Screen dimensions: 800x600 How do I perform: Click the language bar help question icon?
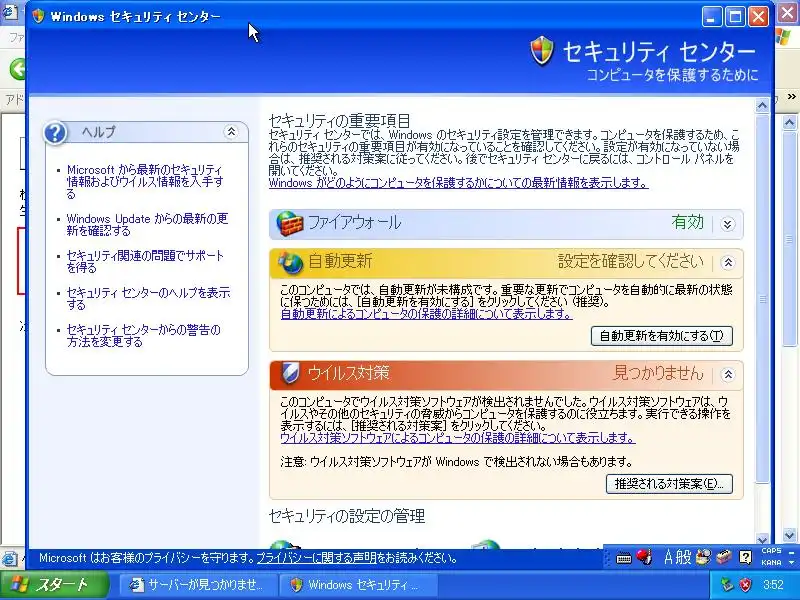click(745, 557)
